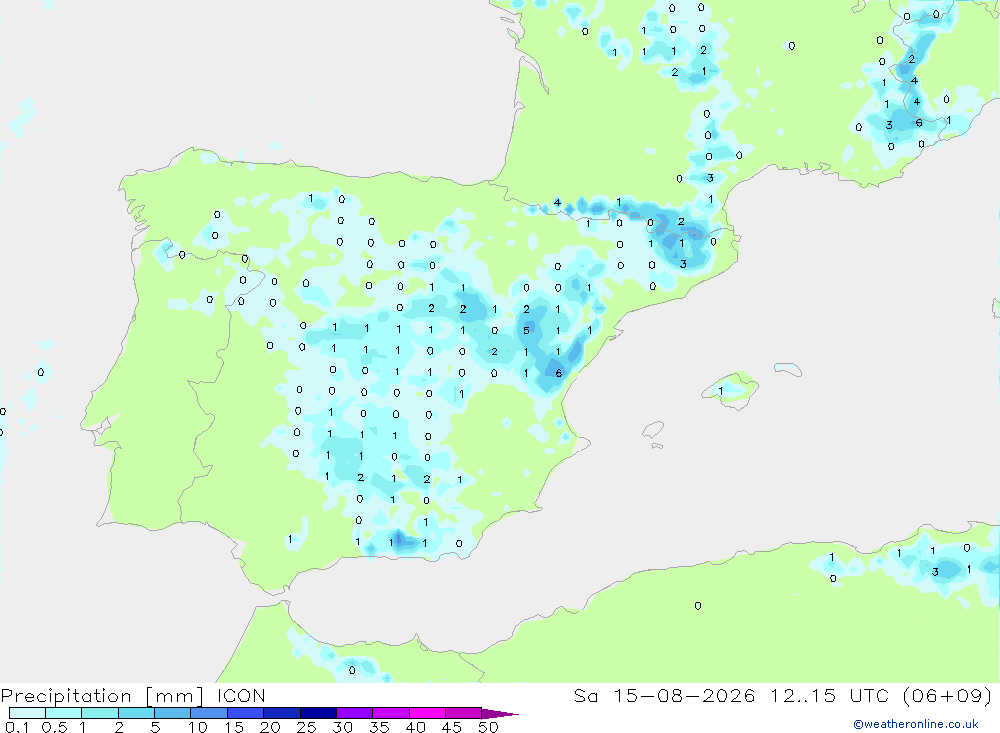
Task: Click the '12..15 UTC' time text
Action: (x=830, y=695)
